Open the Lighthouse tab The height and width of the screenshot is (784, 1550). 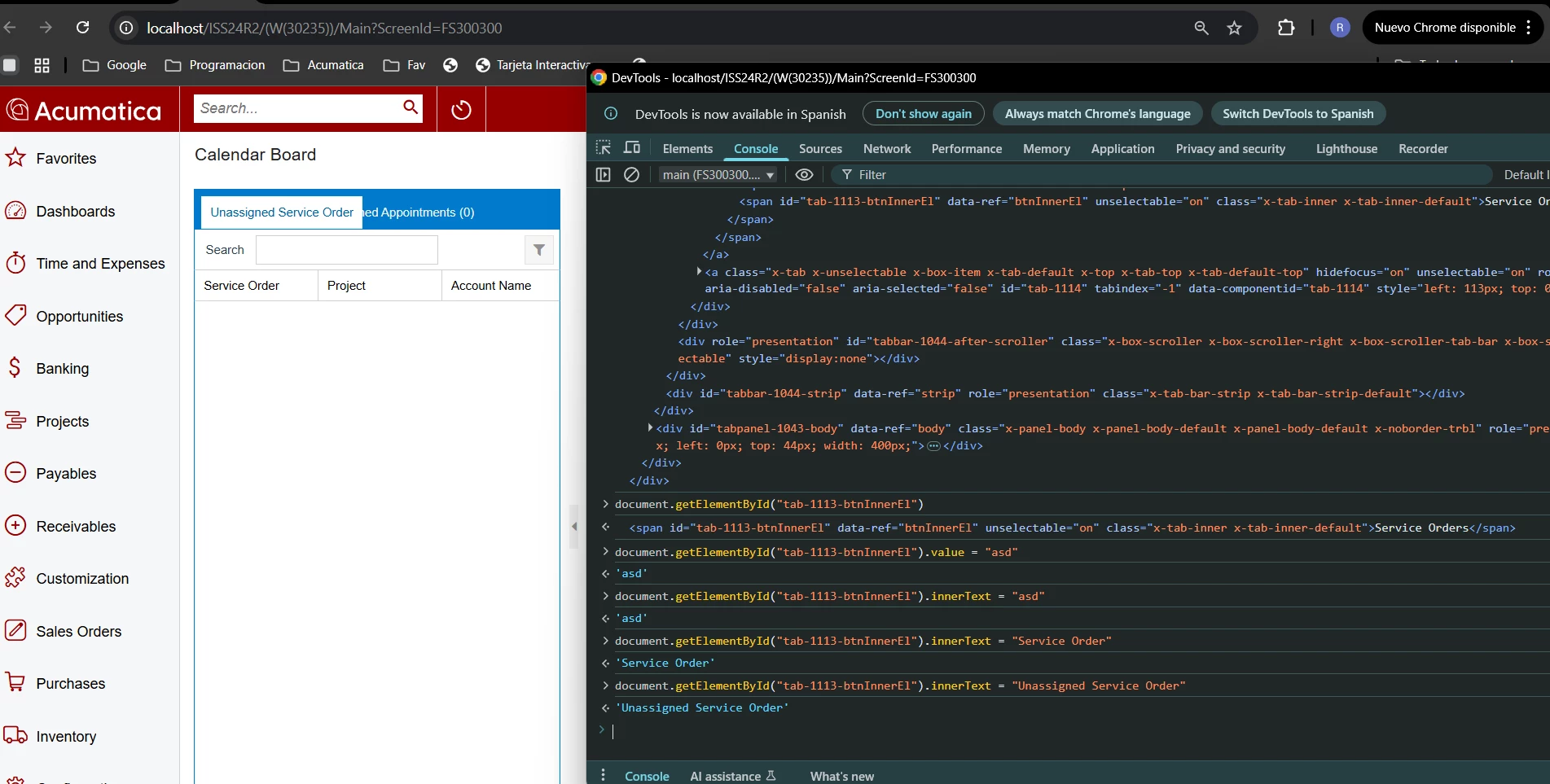pyautogui.click(x=1346, y=148)
